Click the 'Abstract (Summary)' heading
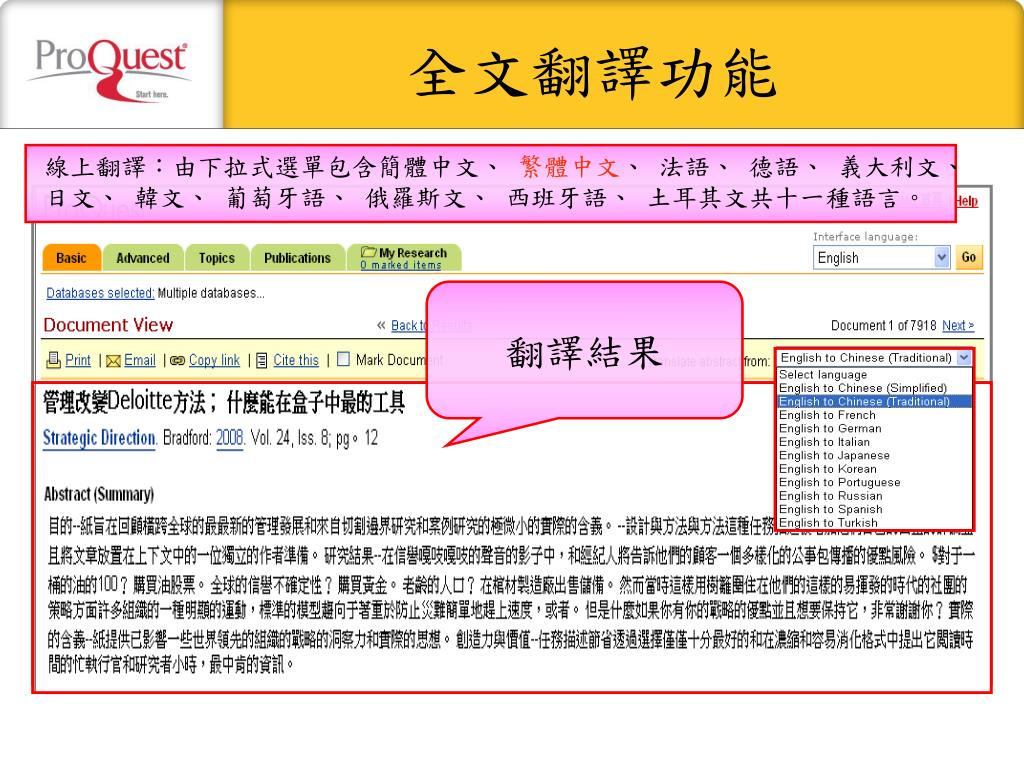The width and height of the screenshot is (1024, 768). tap(99, 494)
